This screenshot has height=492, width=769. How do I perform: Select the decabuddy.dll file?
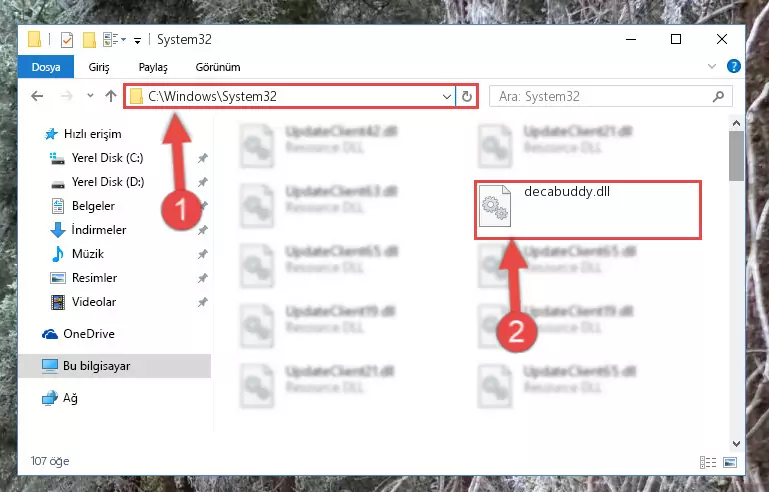(x=588, y=209)
